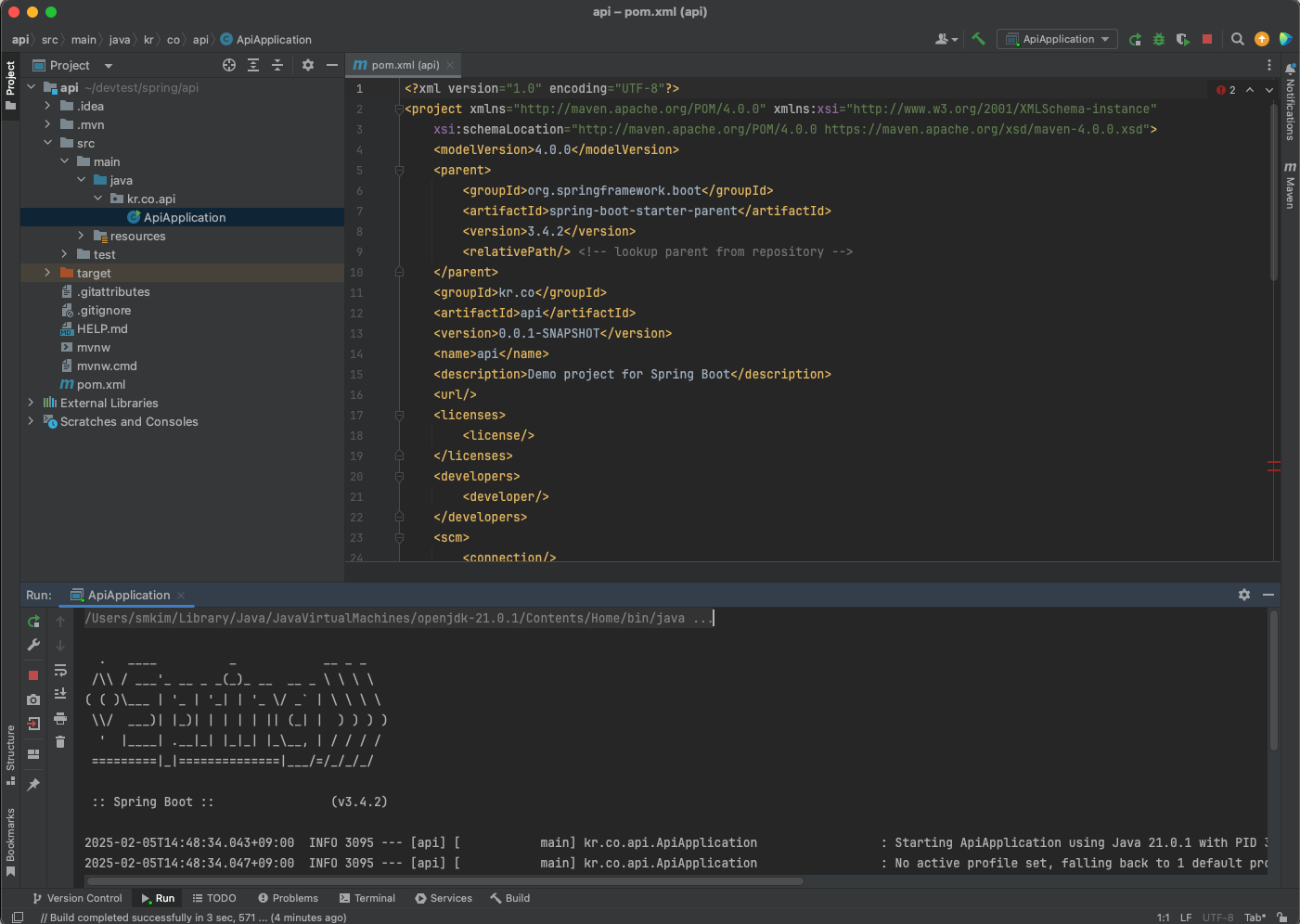Screen dimensions: 1300x924
Task: Open the JetBrains colorful logo icon
Action: (x=1285, y=39)
